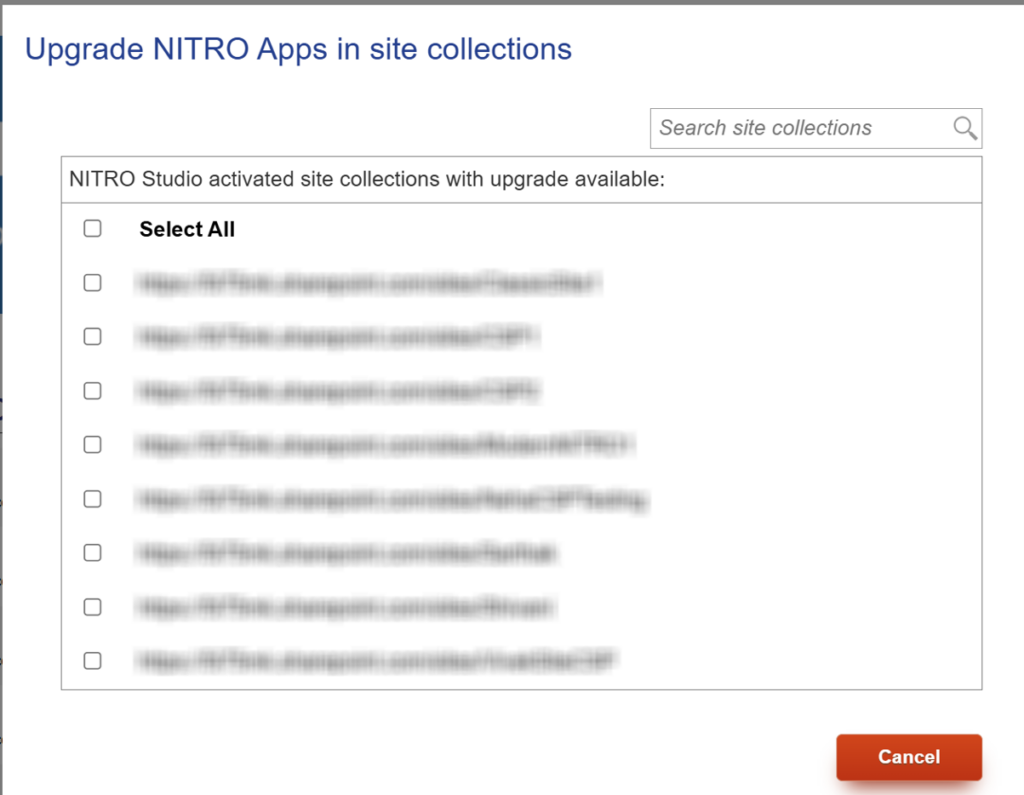Tick the Select All checkbox
1024x795 pixels.
(x=93, y=229)
